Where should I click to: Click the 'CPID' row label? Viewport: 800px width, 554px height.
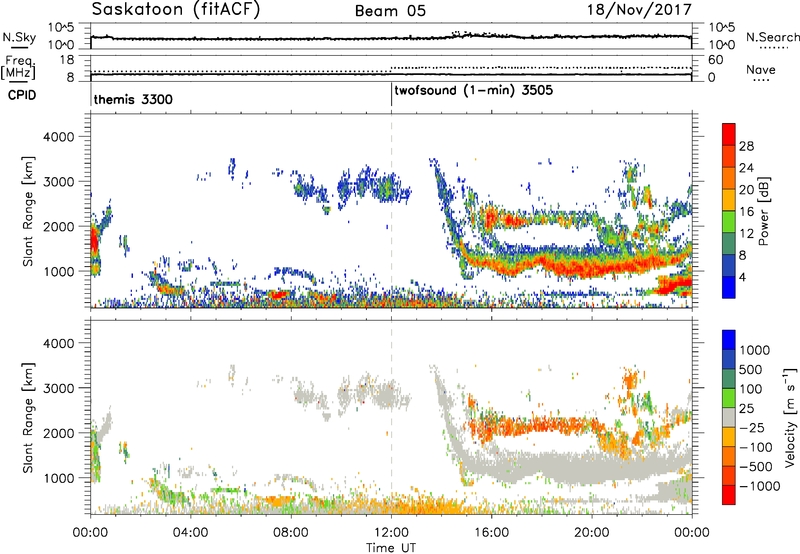pyautogui.click(x=22, y=95)
